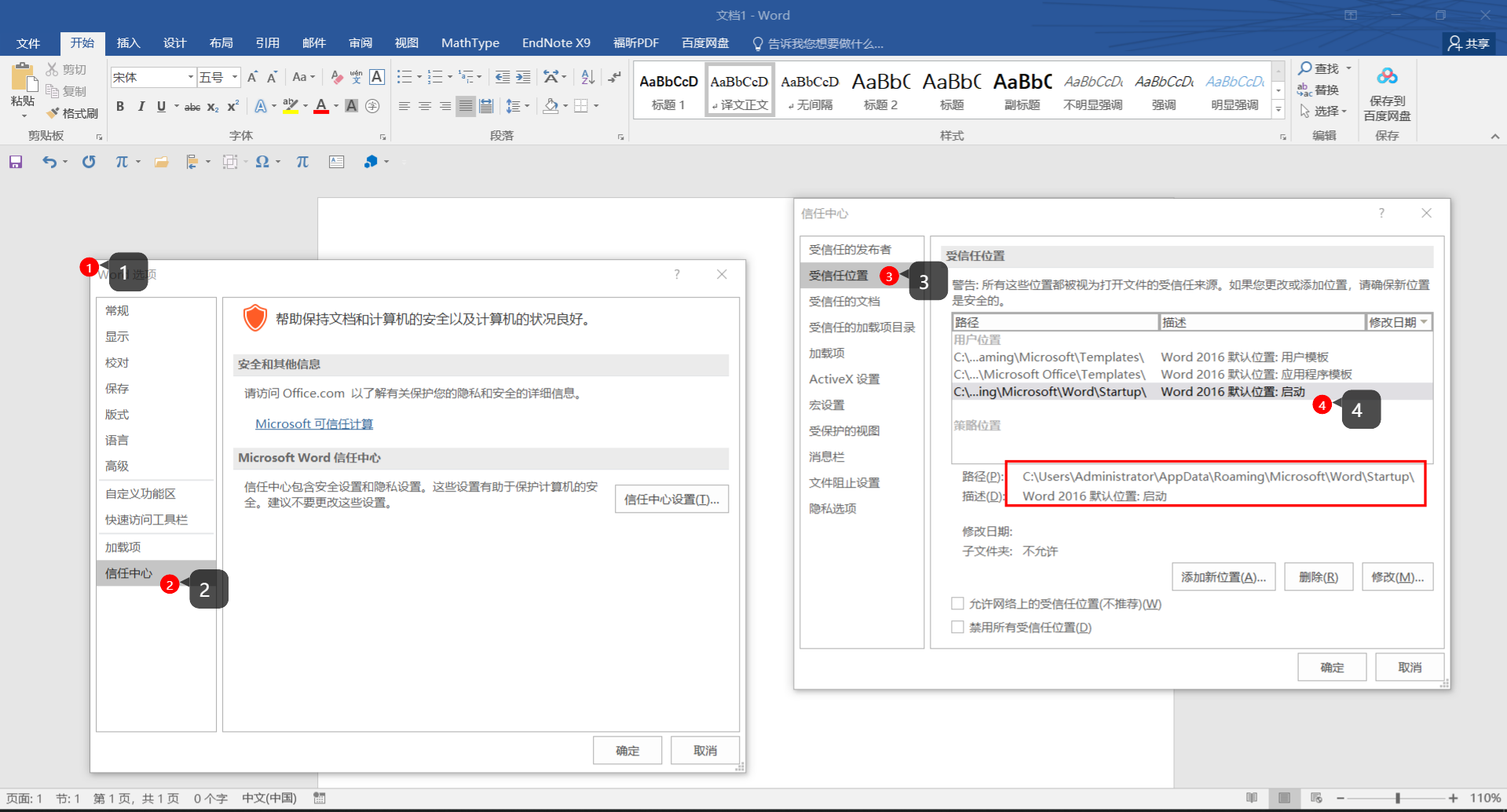Show paragraph marks icon

(x=615, y=77)
